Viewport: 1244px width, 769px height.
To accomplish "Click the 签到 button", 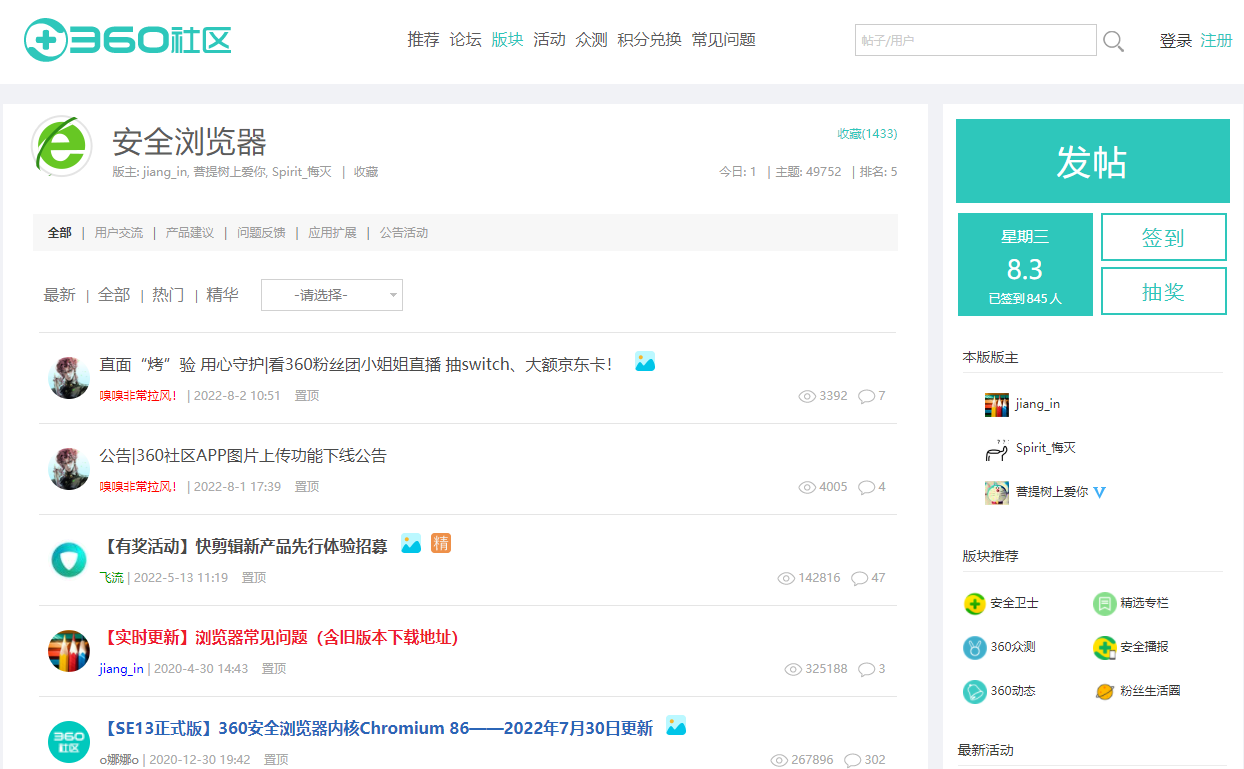I will coord(1163,238).
